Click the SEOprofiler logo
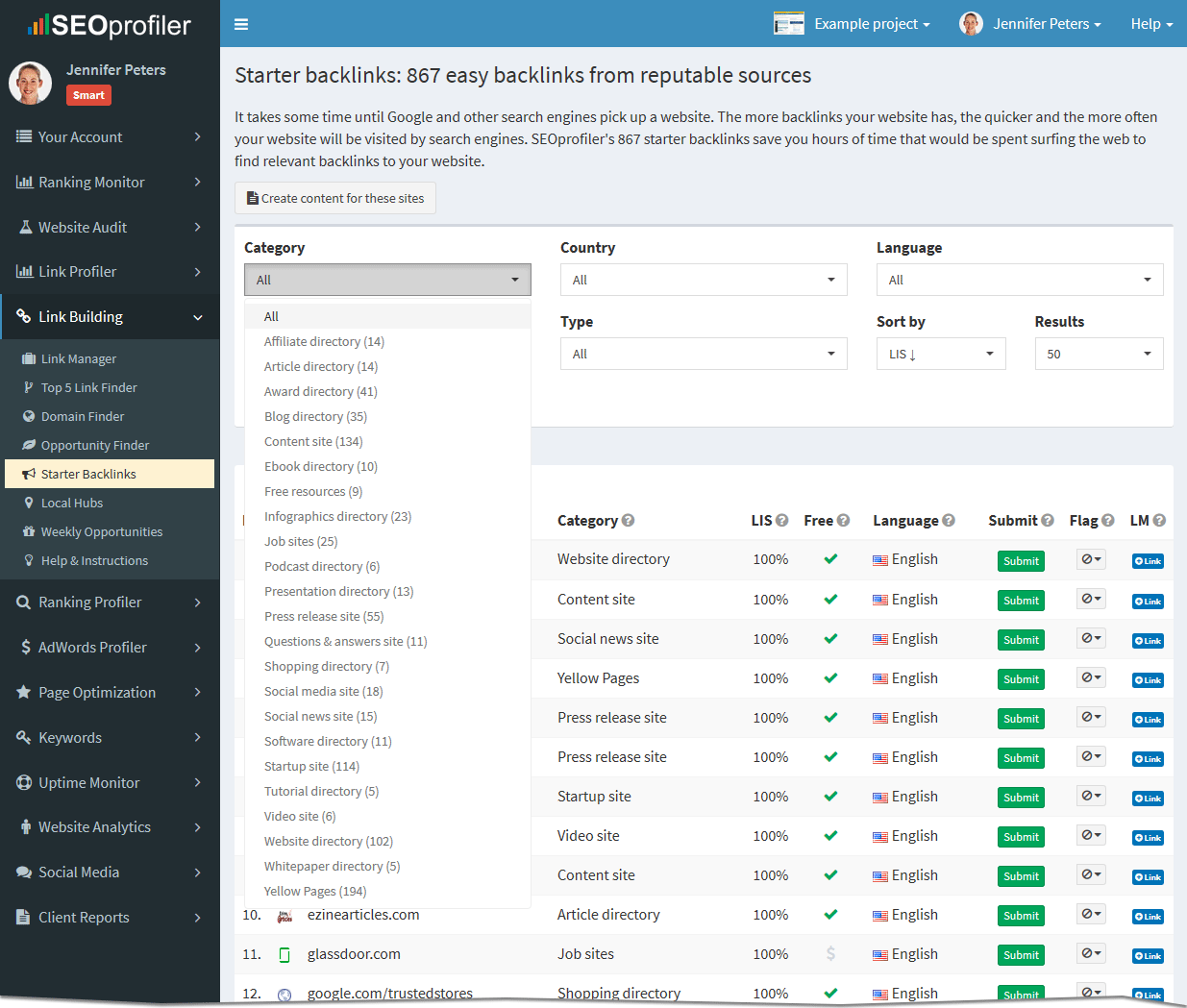Image resolution: width=1187 pixels, height=1008 pixels. (x=110, y=25)
